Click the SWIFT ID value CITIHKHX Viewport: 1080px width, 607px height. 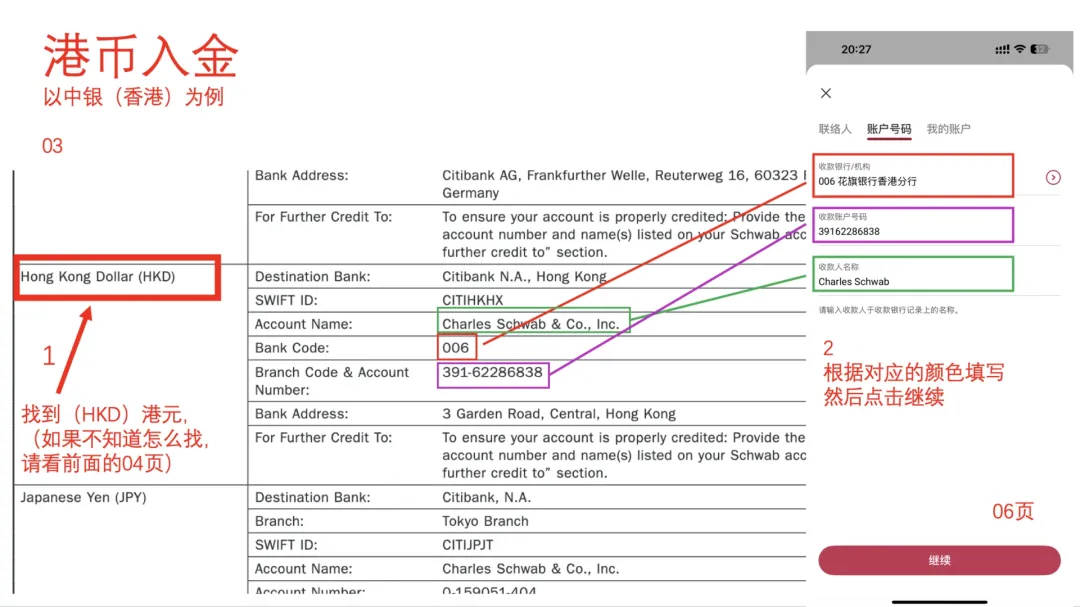point(472,300)
